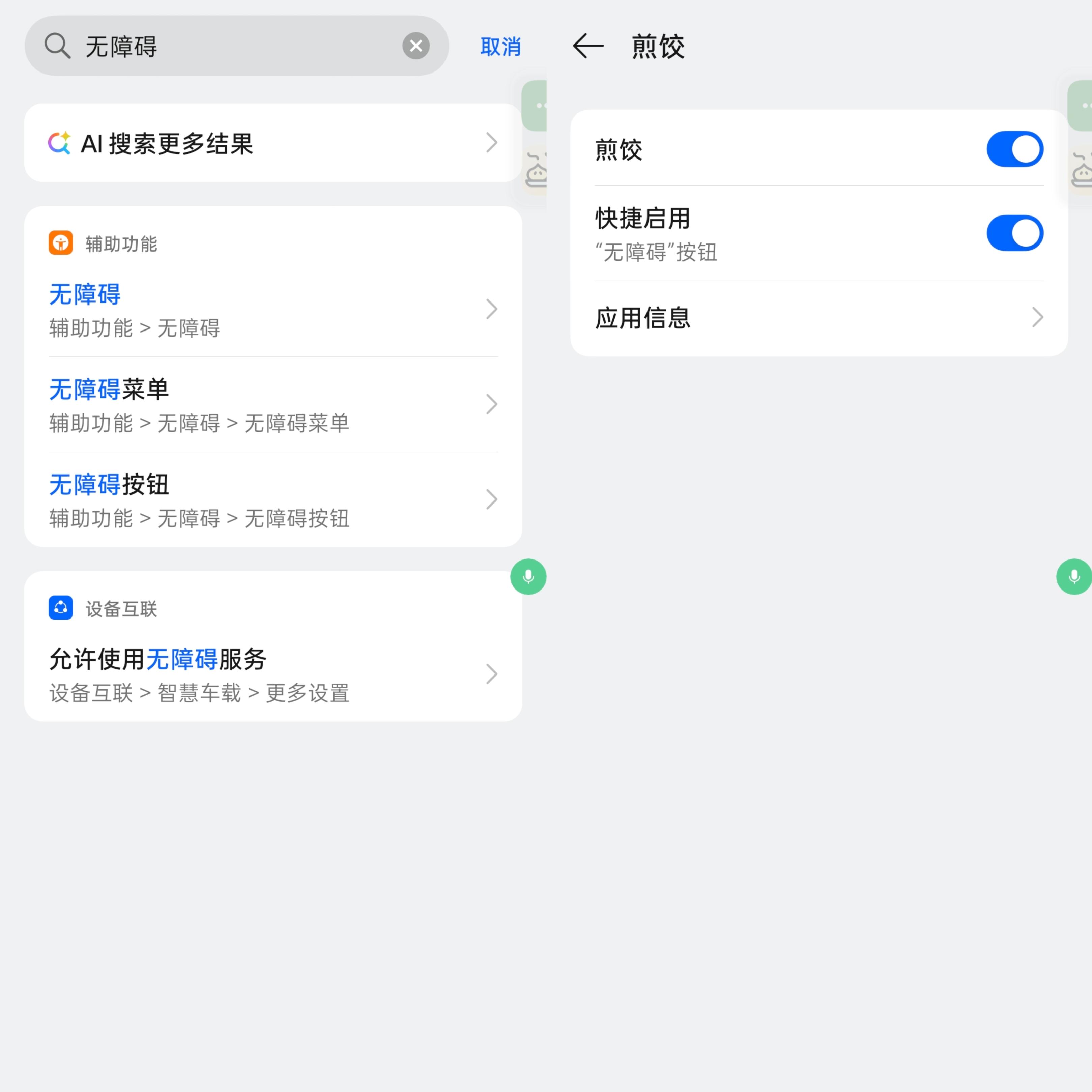Open 无障碍 result under 辅助功能

coord(273,310)
